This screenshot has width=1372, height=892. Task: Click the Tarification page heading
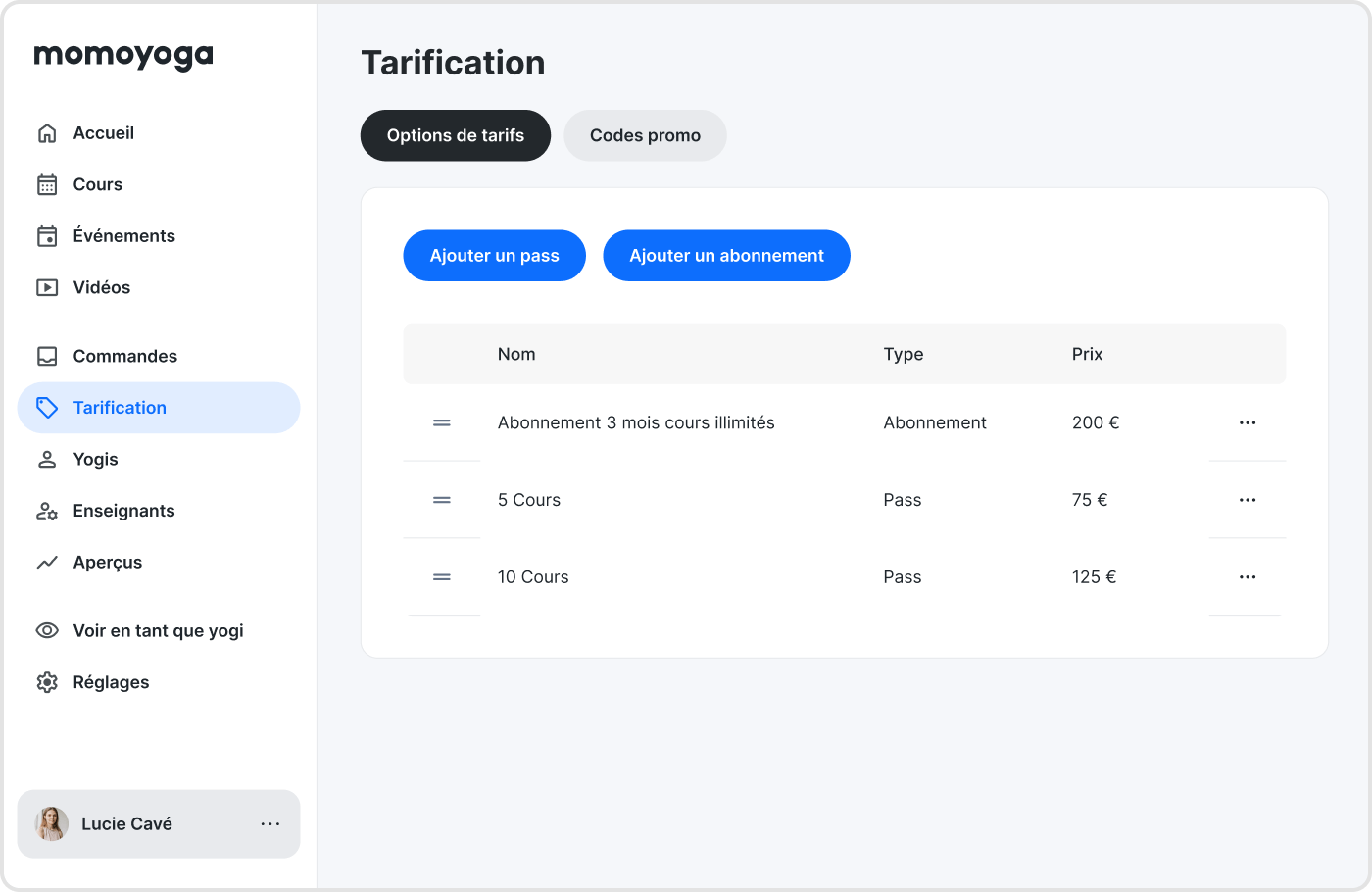(x=453, y=63)
